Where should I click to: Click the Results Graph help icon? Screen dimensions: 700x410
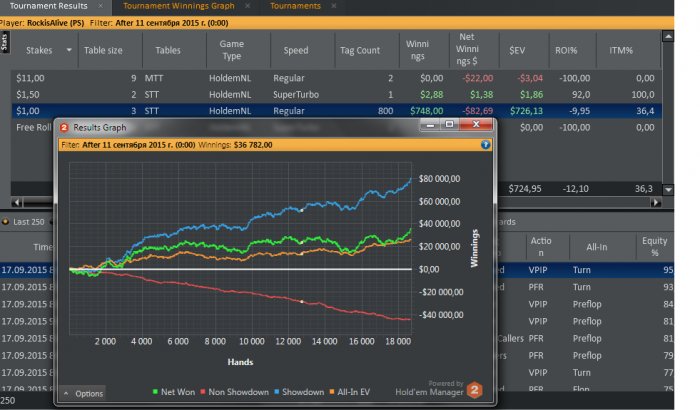[485, 145]
